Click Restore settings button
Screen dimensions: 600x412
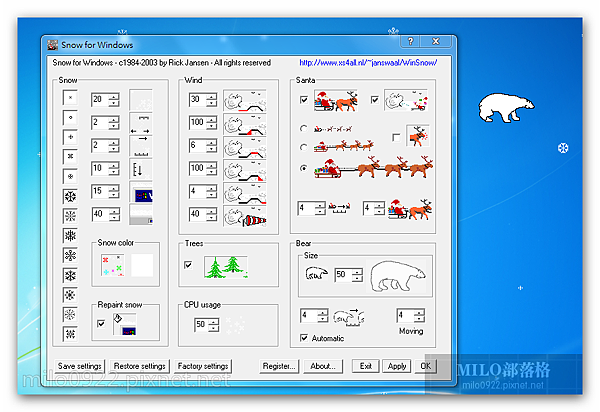coord(139,366)
